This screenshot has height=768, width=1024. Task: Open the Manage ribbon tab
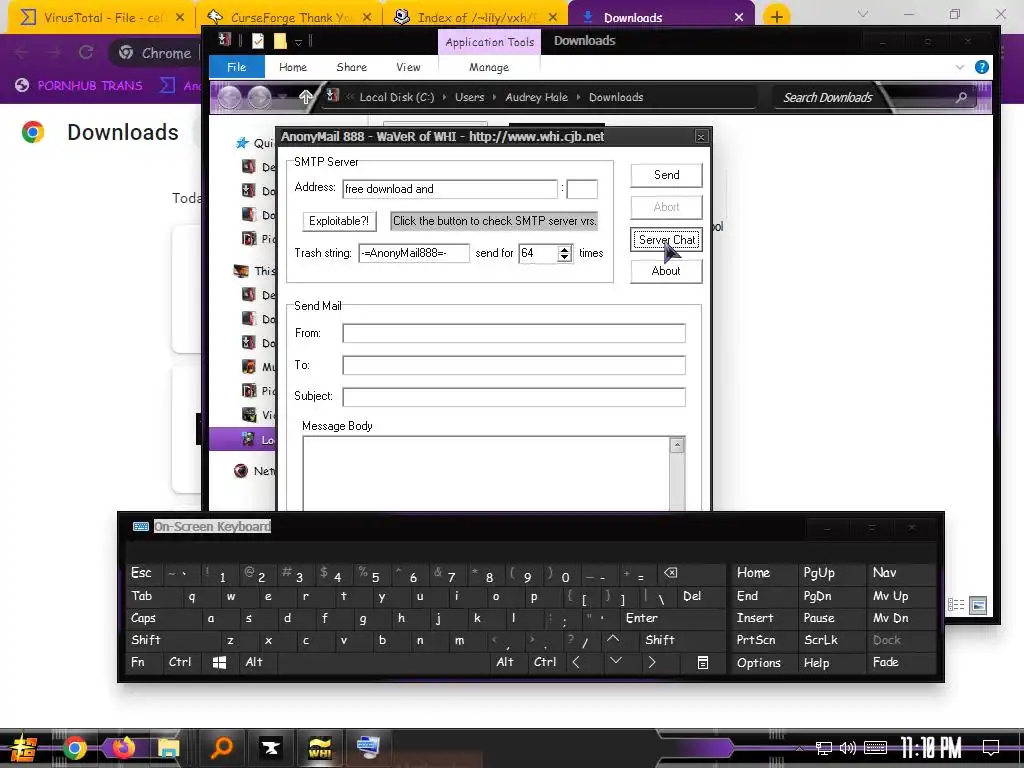point(488,67)
